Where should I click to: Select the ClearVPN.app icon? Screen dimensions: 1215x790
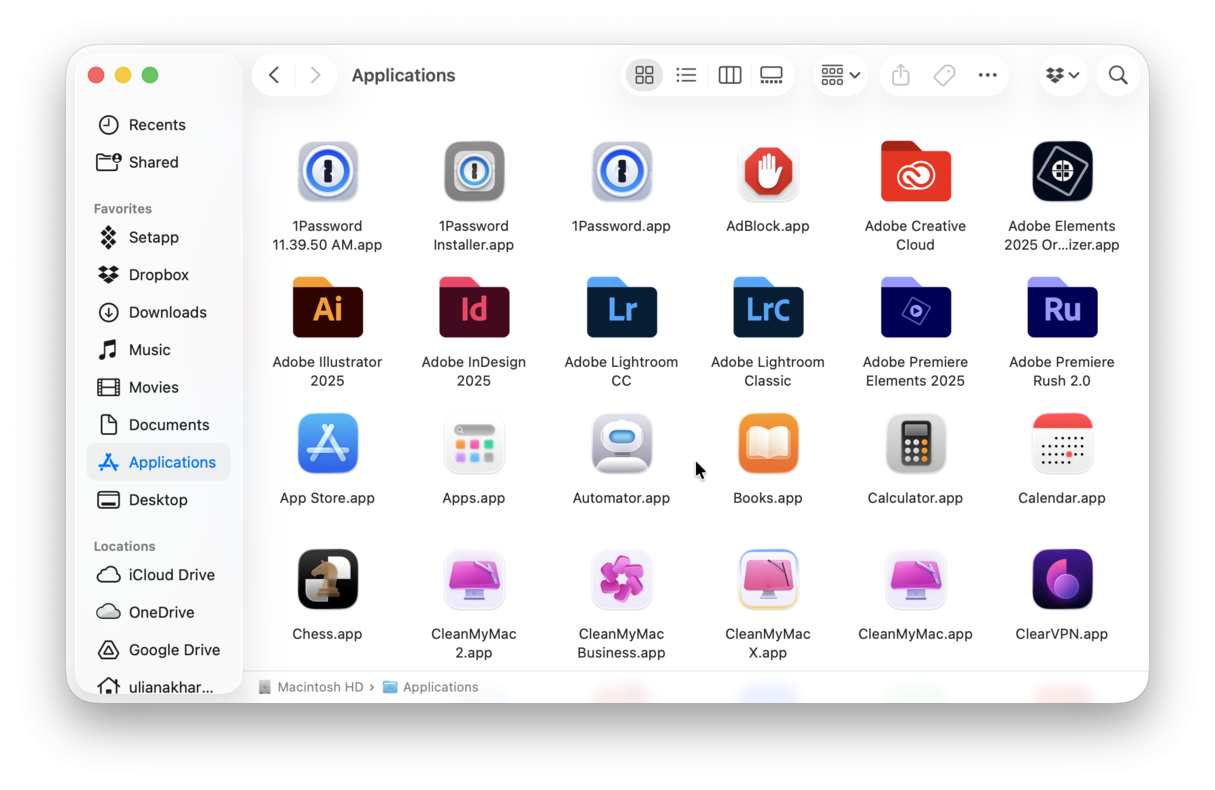click(x=1061, y=579)
